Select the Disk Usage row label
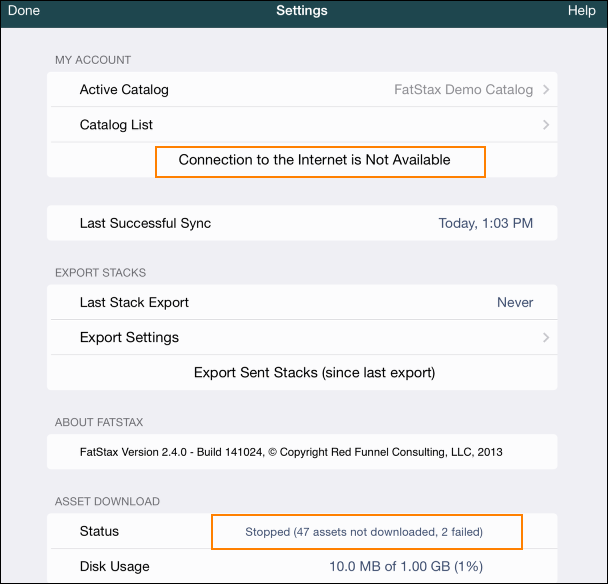 tap(115, 567)
